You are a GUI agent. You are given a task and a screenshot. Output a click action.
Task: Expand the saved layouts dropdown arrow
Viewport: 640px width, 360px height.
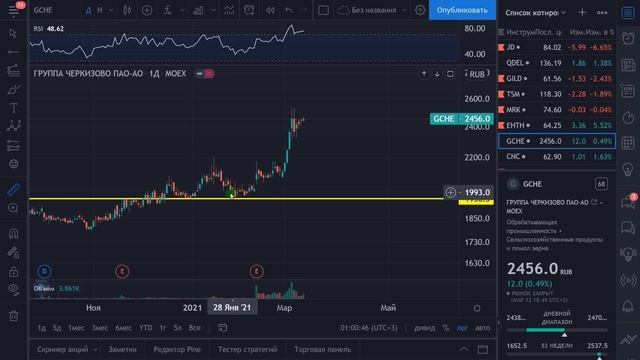coord(404,10)
